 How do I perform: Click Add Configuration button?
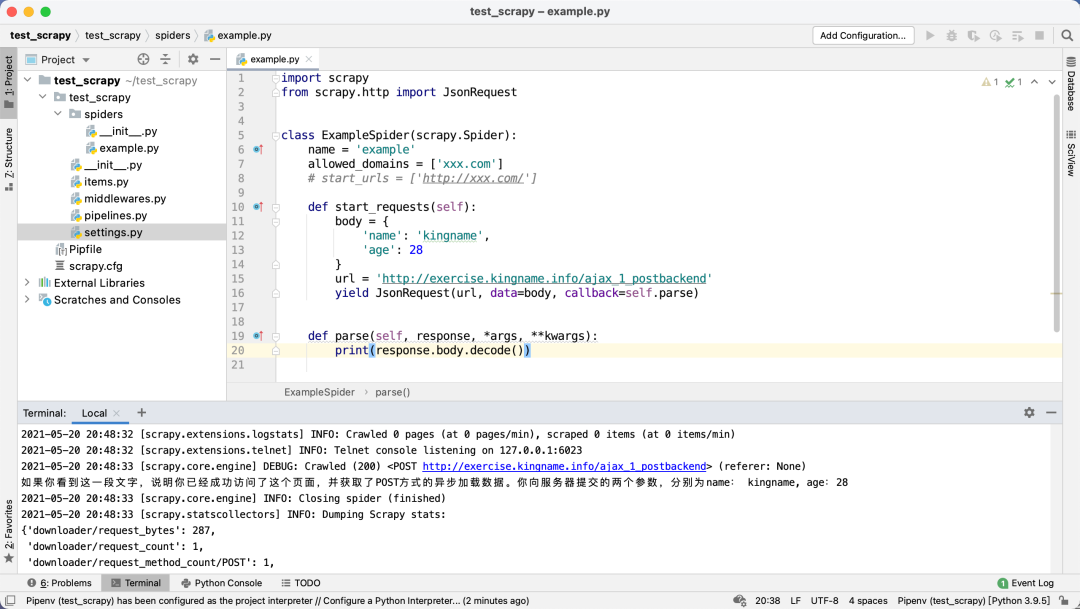863,35
